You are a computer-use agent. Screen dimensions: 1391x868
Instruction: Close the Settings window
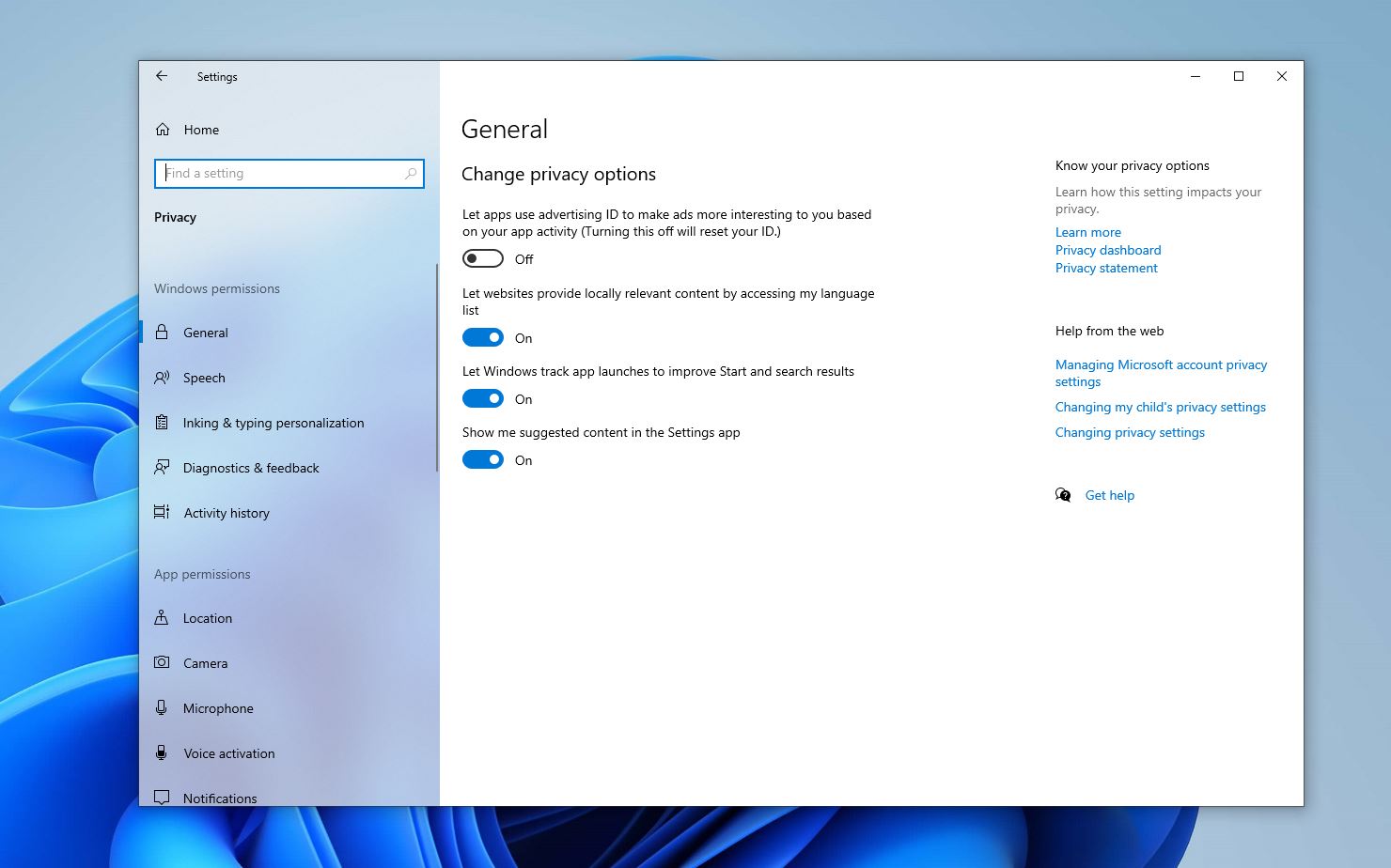coord(1282,76)
